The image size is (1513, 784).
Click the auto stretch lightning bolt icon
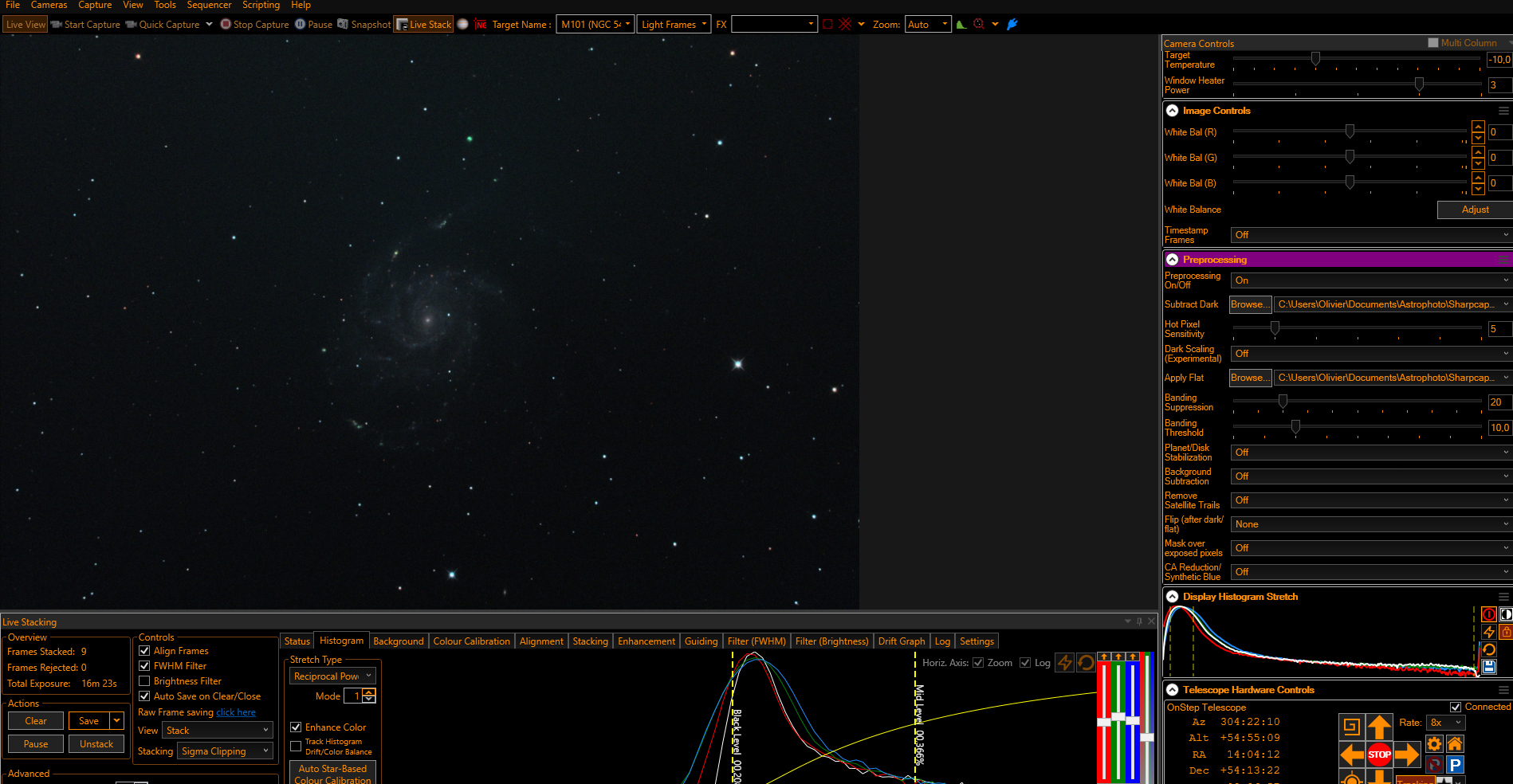click(x=1489, y=632)
